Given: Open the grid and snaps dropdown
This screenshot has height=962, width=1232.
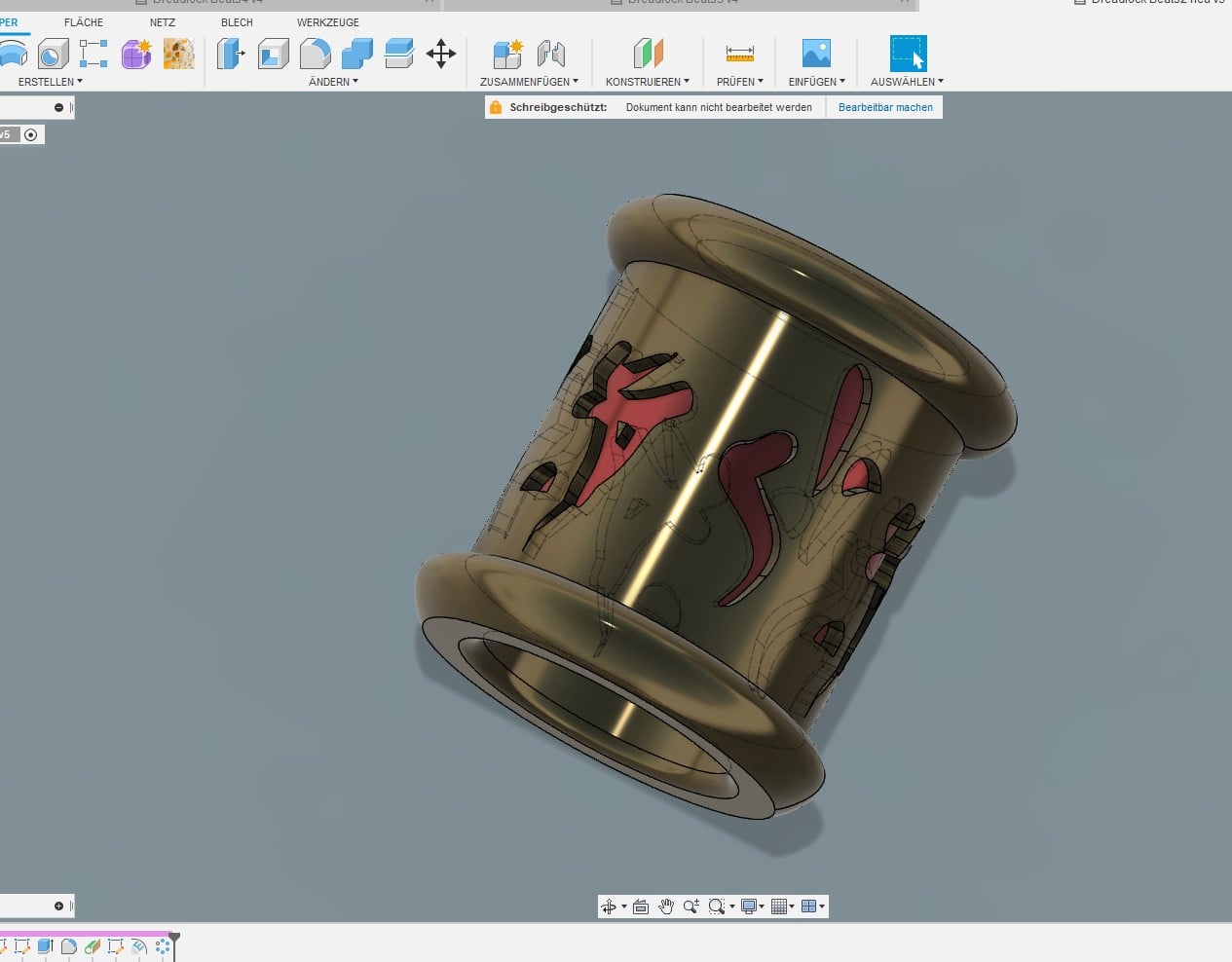Looking at the screenshot, I should [783, 906].
